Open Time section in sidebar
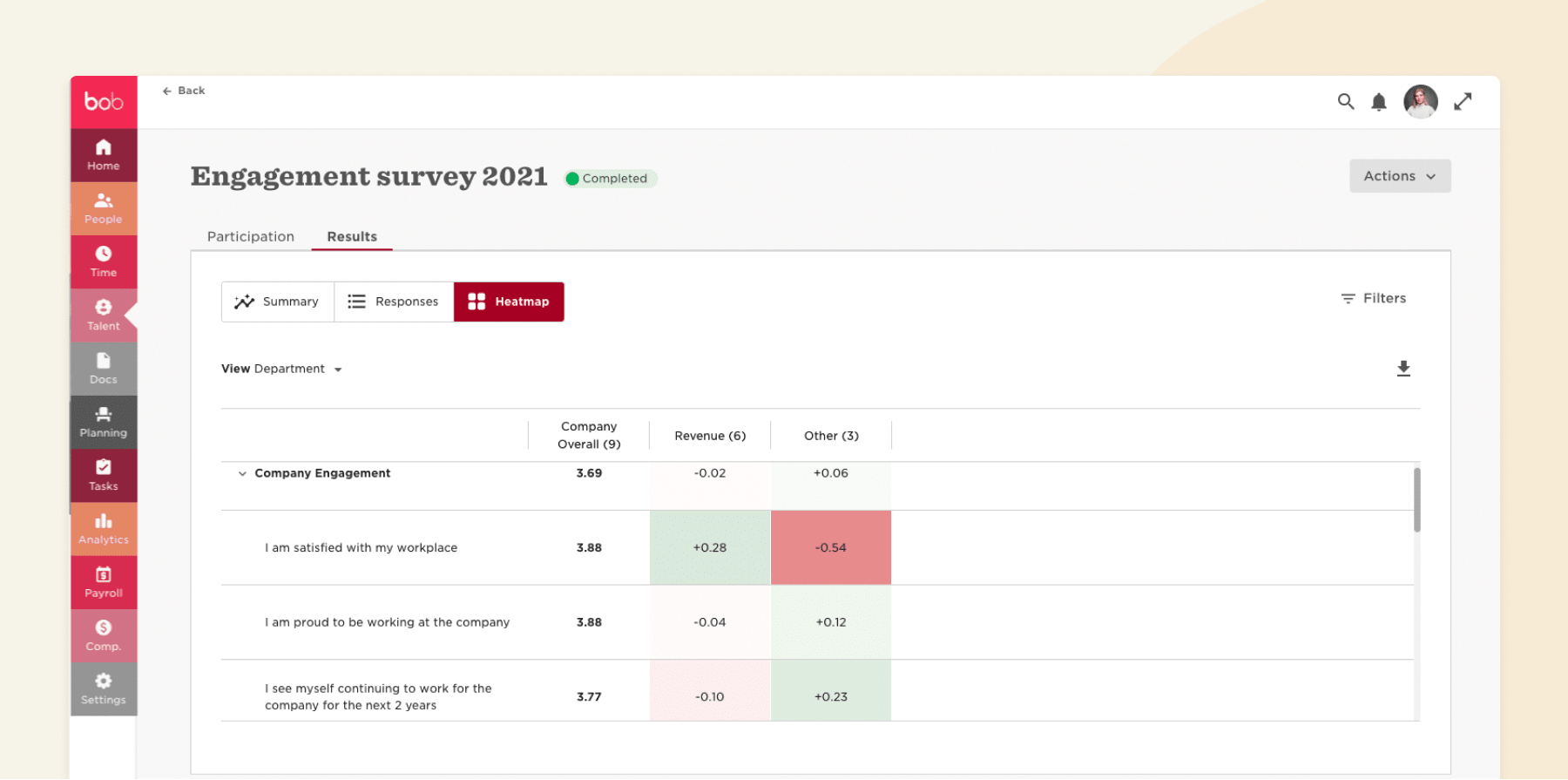Image resolution: width=1568 pixels, height=780 pixels. pyautogui.click(x=104, y=261)
